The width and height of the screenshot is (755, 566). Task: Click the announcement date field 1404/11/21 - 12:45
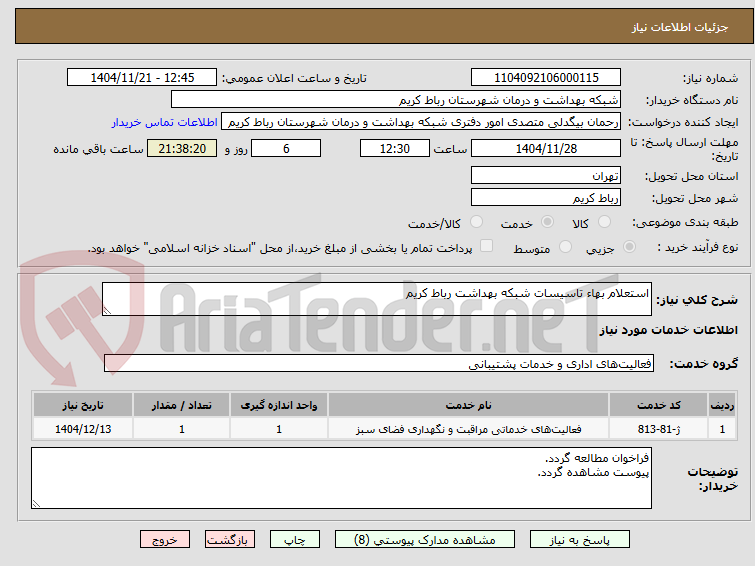(142, 78)
